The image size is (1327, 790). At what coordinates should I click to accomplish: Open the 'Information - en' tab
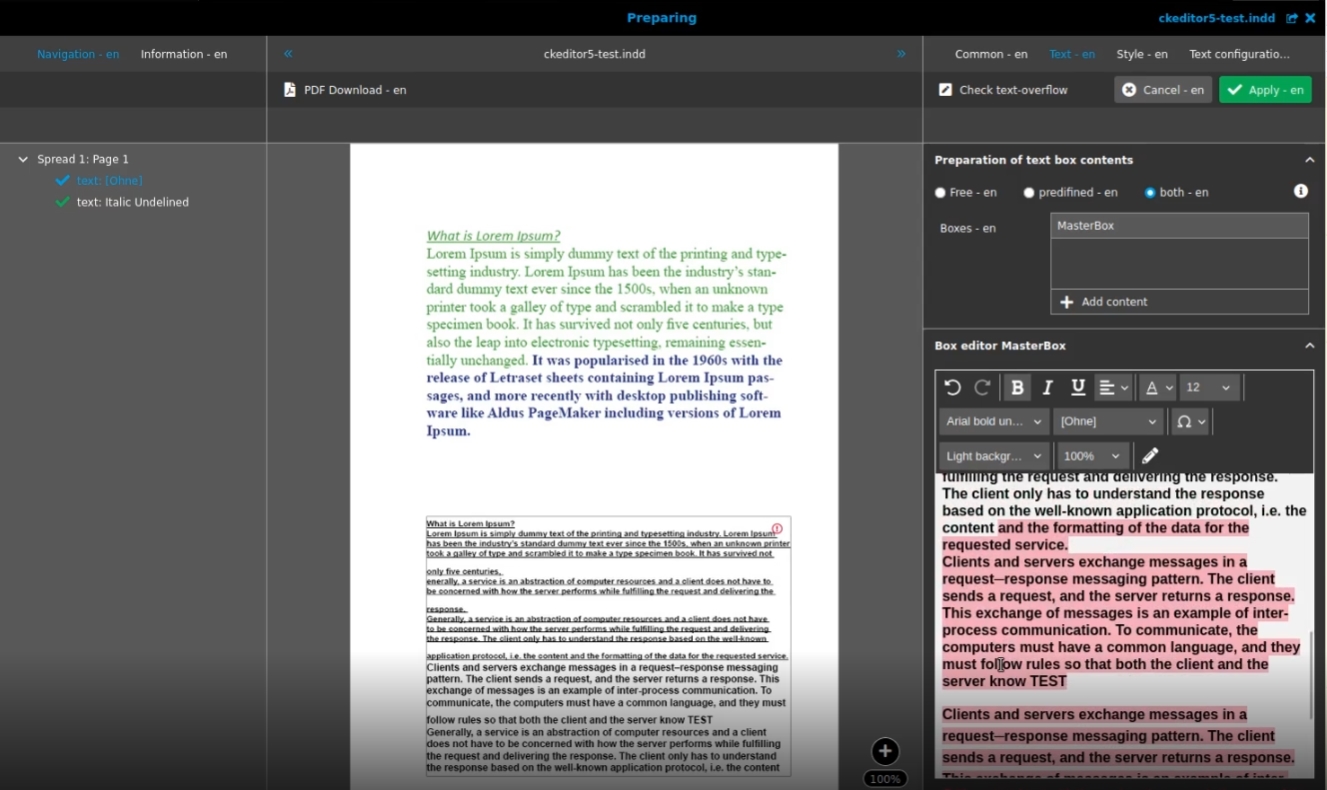point(183,54)
